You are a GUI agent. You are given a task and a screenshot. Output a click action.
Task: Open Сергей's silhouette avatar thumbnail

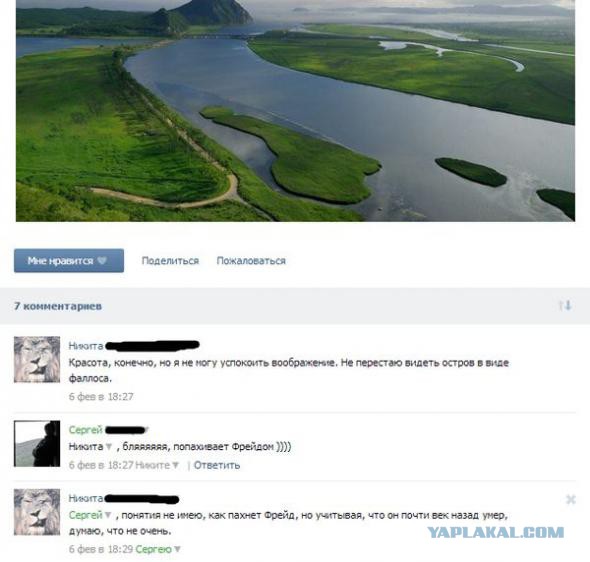coord(37,444)
